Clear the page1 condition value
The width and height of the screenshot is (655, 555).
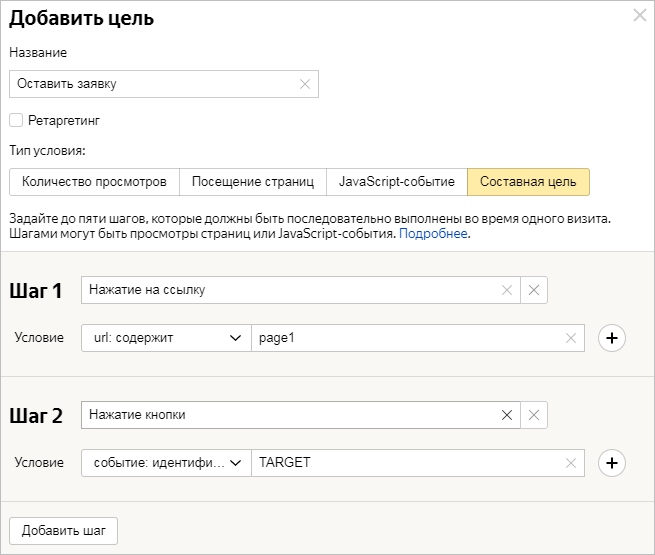[571, 338]
